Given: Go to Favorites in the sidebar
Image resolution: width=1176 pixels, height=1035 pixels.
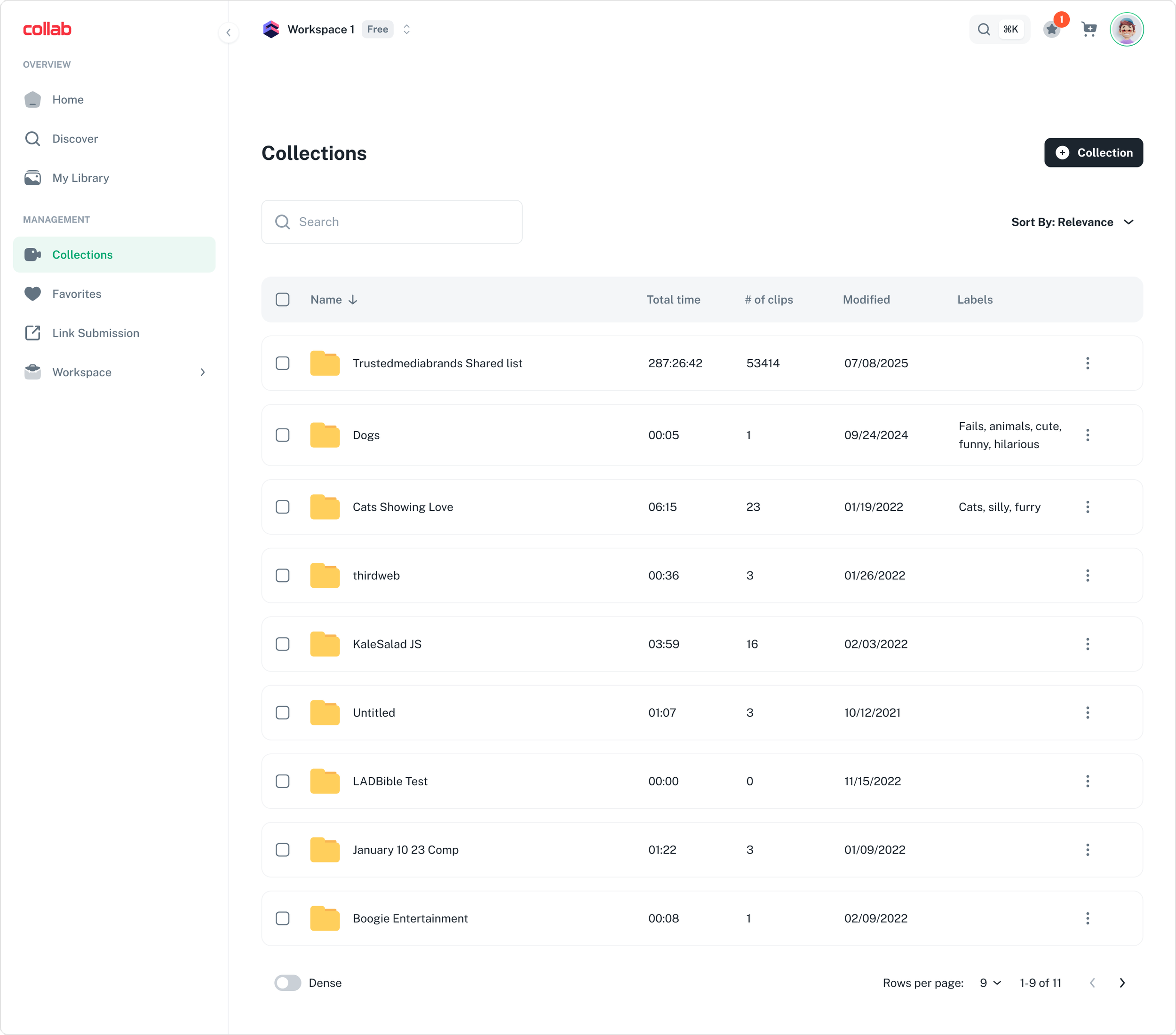Looking at the screenshot, I should tap(77, 294).
